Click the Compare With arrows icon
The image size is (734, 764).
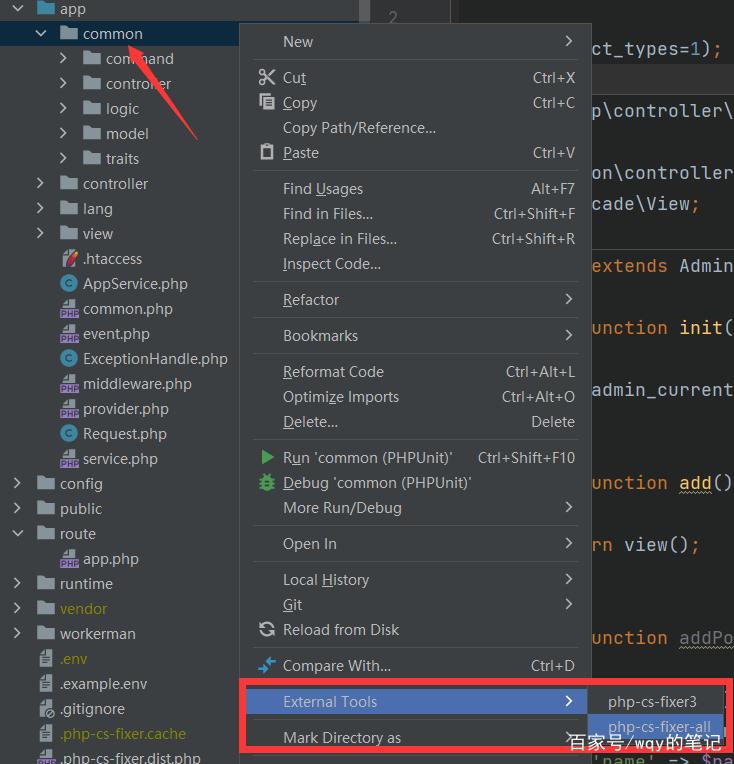tap(267, 665)
